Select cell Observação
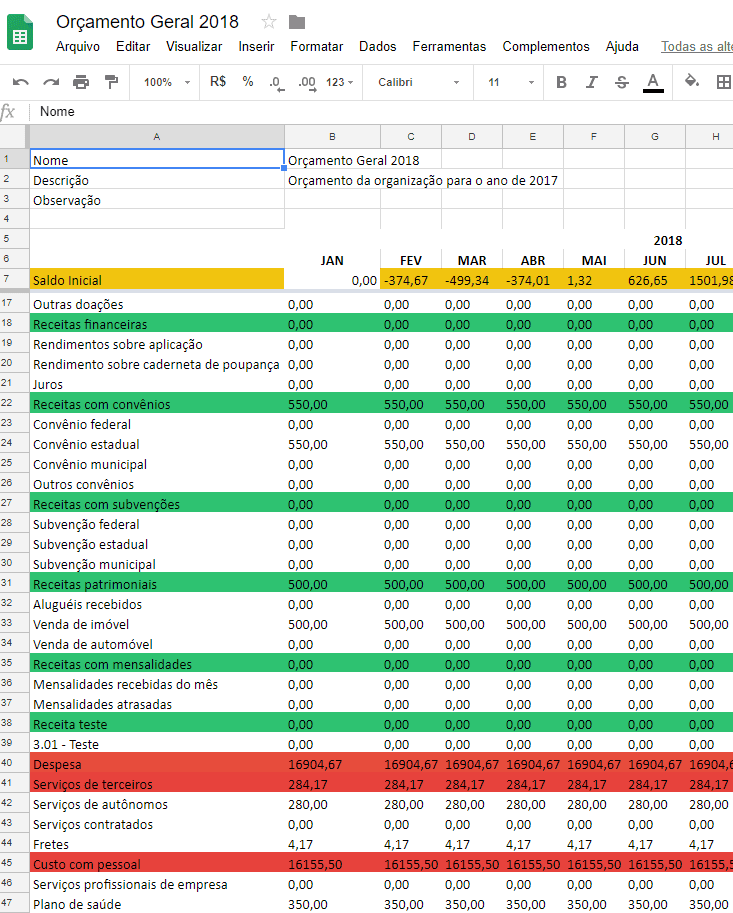The height and width of the screenshot is (913, 733). point(157,199)
